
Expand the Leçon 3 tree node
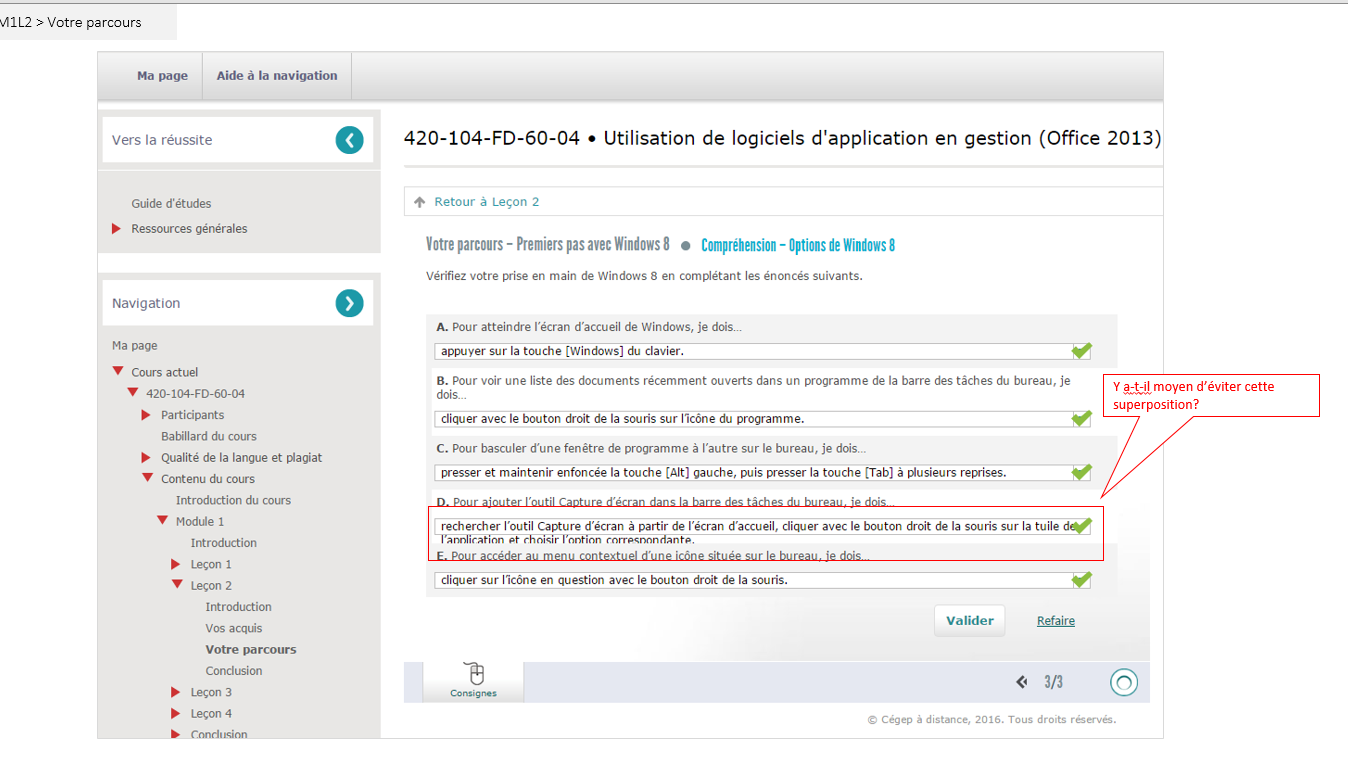click(177, 692)
